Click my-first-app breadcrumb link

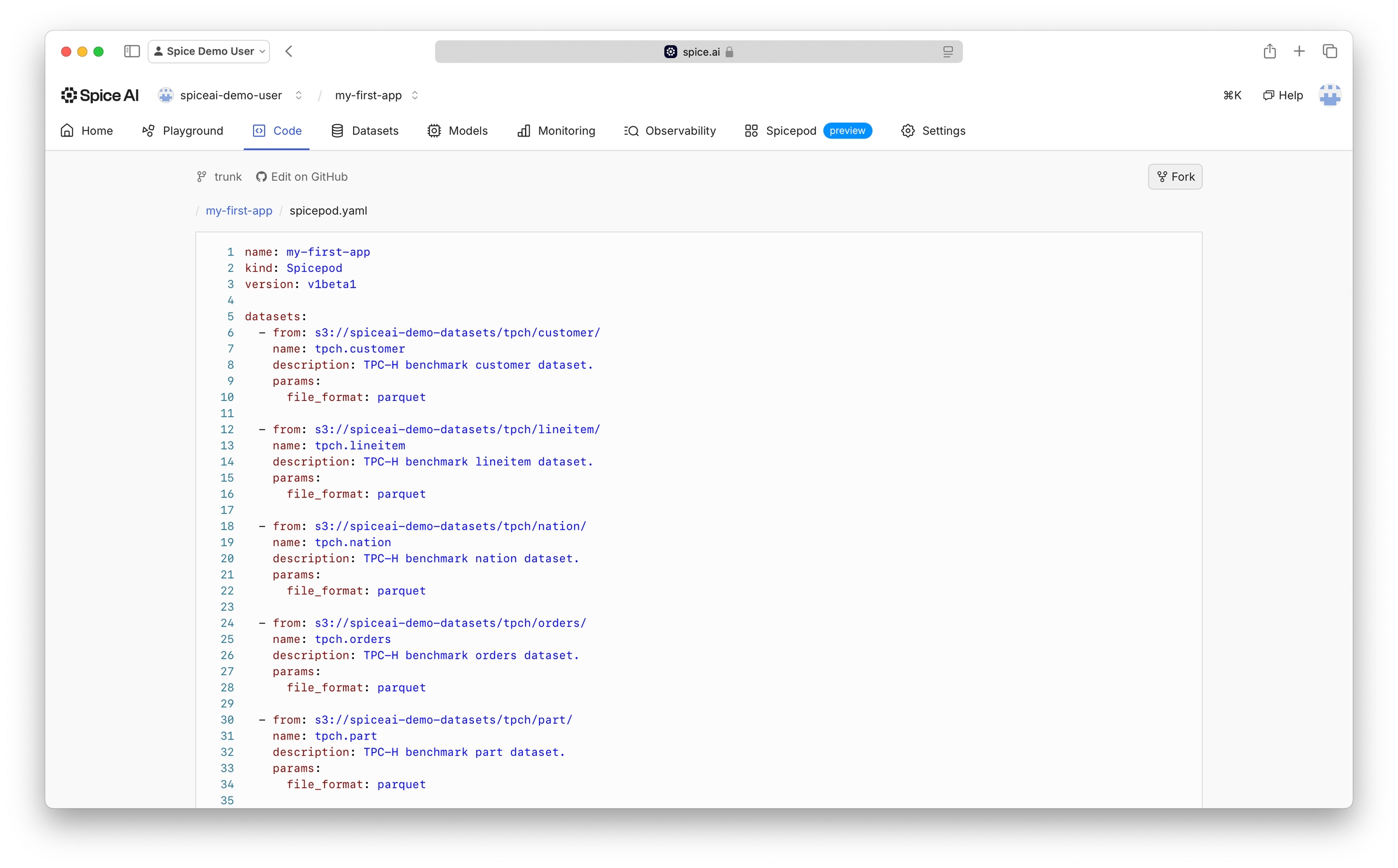(x=238, y=210)
